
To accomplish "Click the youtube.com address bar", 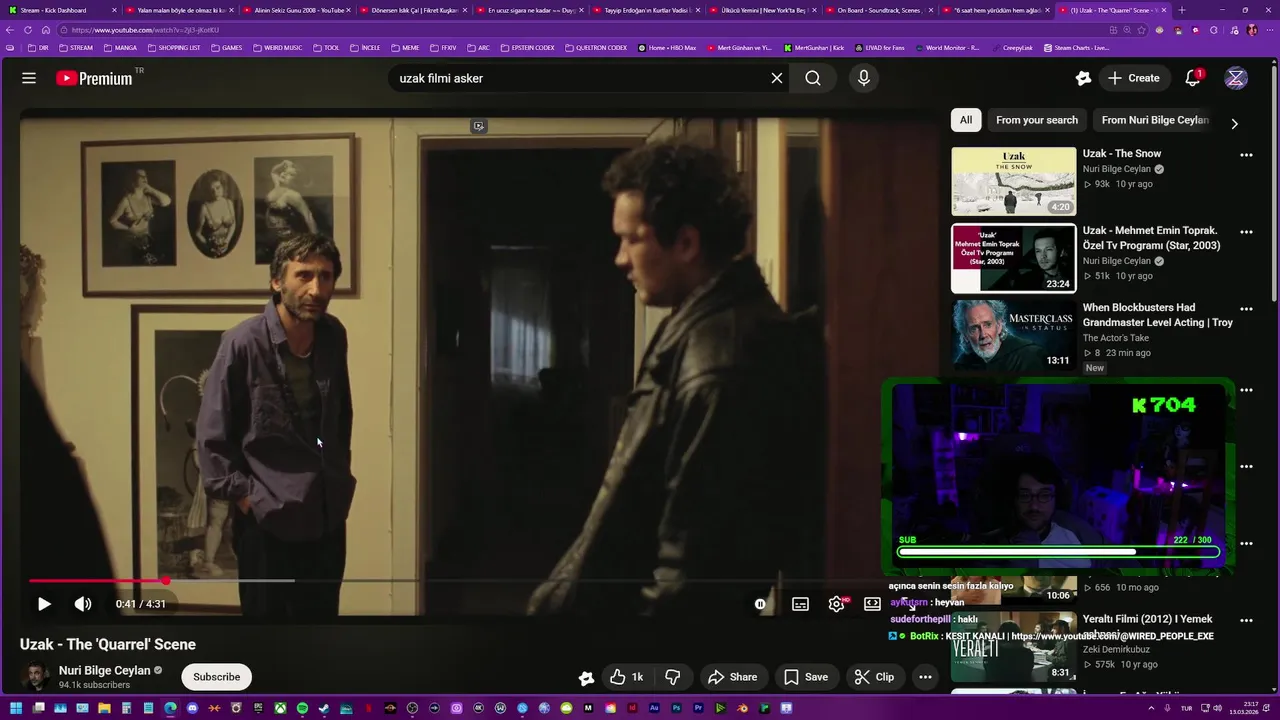I will click(x=580, y=30).
